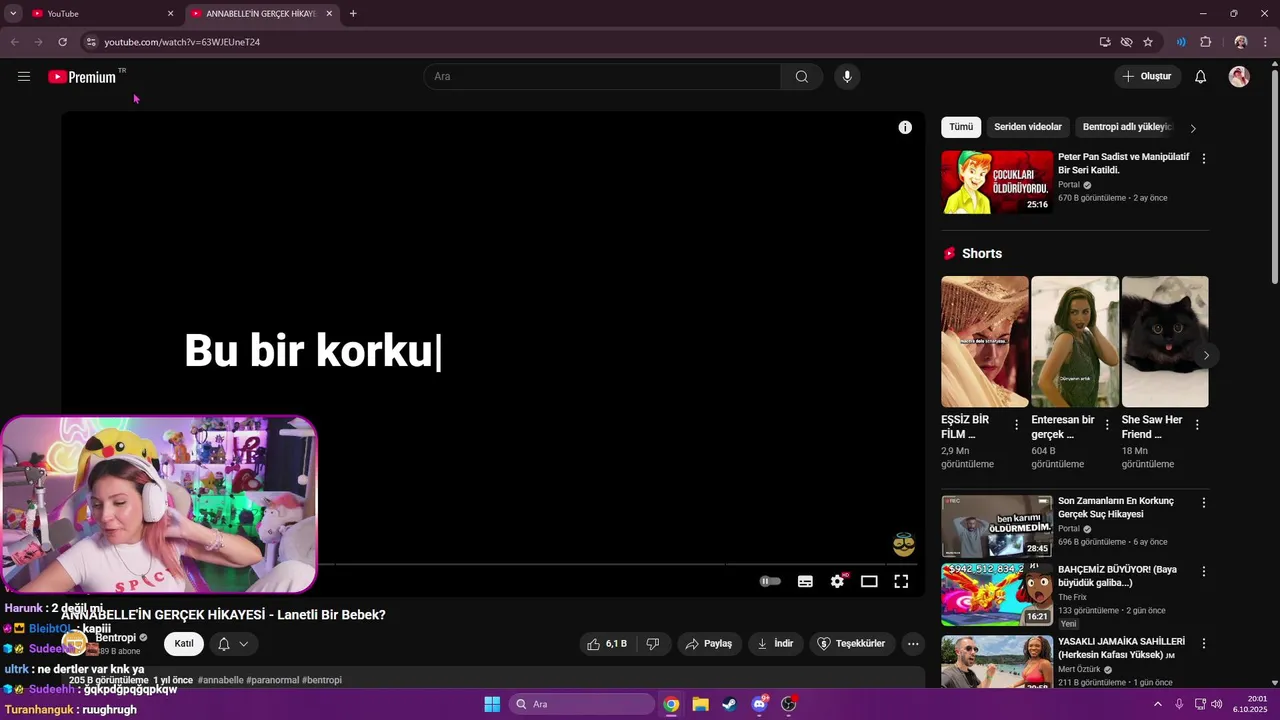1280x720 pixels.
Task: Bookmark this page with star icon
Action: (1148, 42)
